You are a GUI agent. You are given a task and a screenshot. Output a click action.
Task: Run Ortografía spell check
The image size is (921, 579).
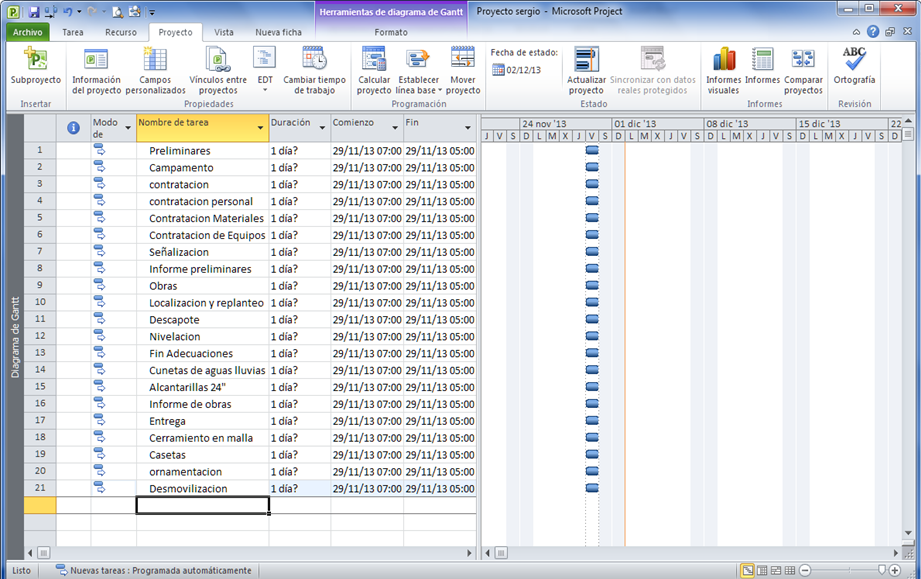coord(854,66)
